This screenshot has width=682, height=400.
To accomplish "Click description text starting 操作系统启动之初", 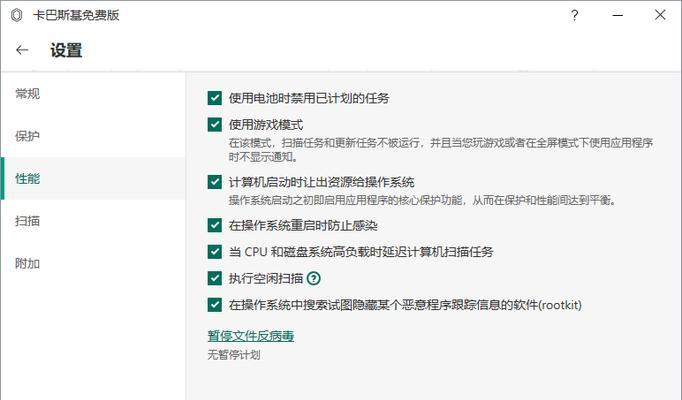I will pos(422,200).
